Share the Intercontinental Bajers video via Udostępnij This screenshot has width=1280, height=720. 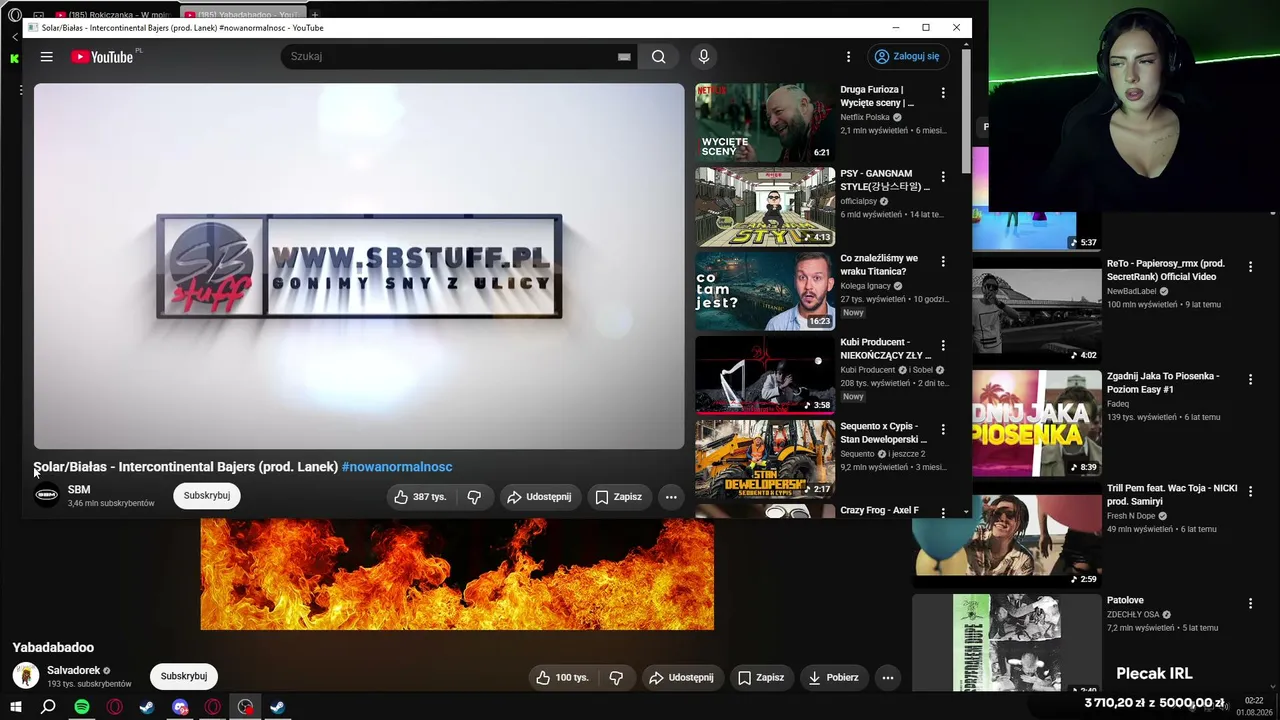tap(539, 497)
